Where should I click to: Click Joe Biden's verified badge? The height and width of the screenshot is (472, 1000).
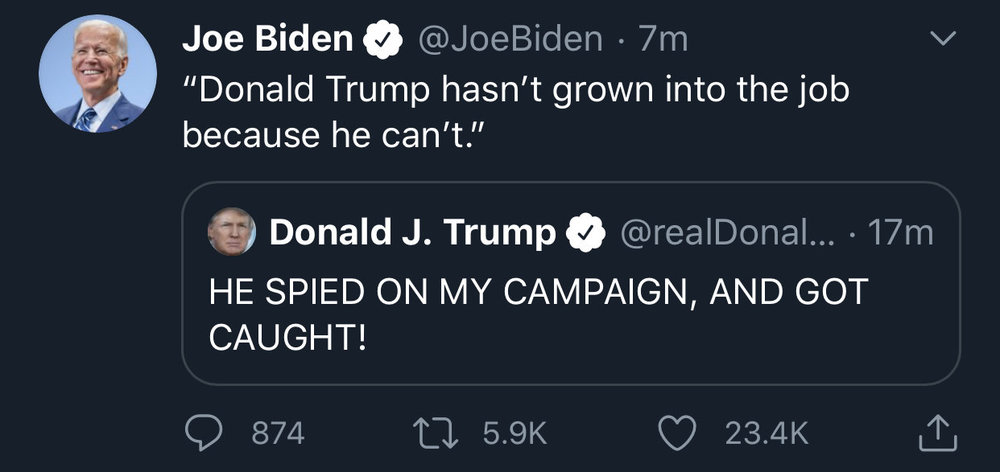pos(381,40)
